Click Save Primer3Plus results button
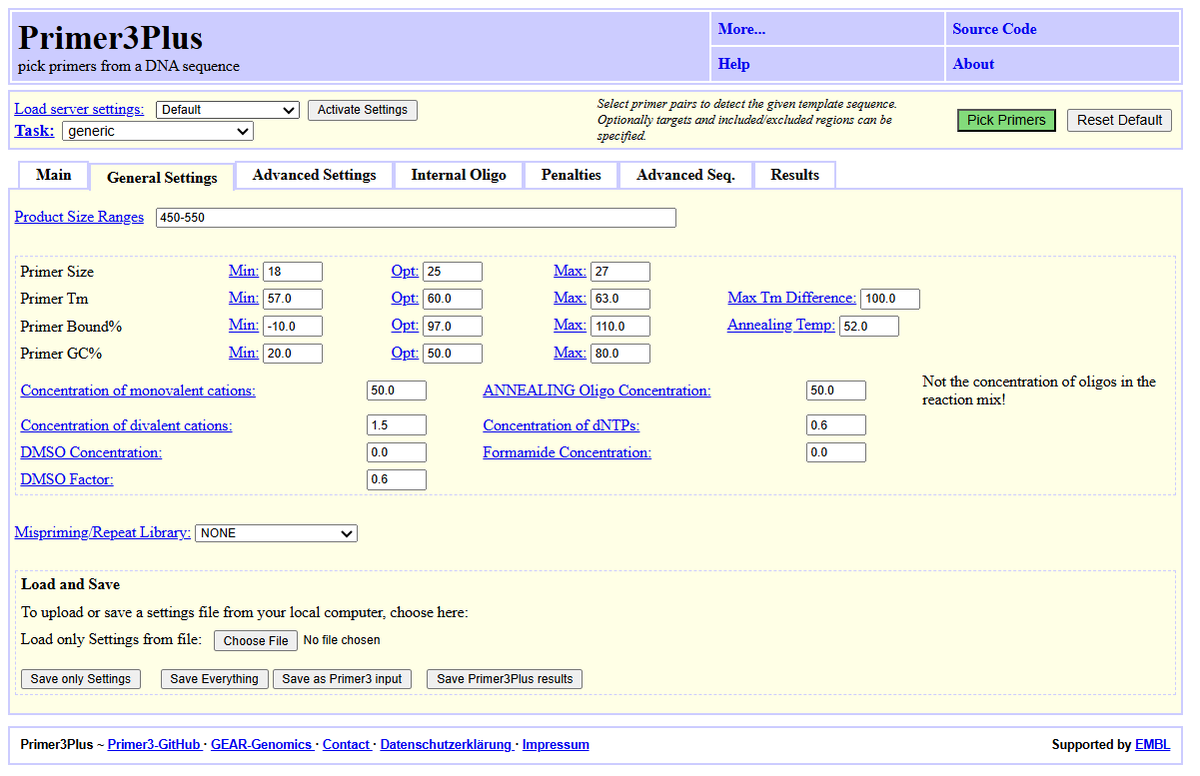1200x776 pixels. tap(505, 679)
